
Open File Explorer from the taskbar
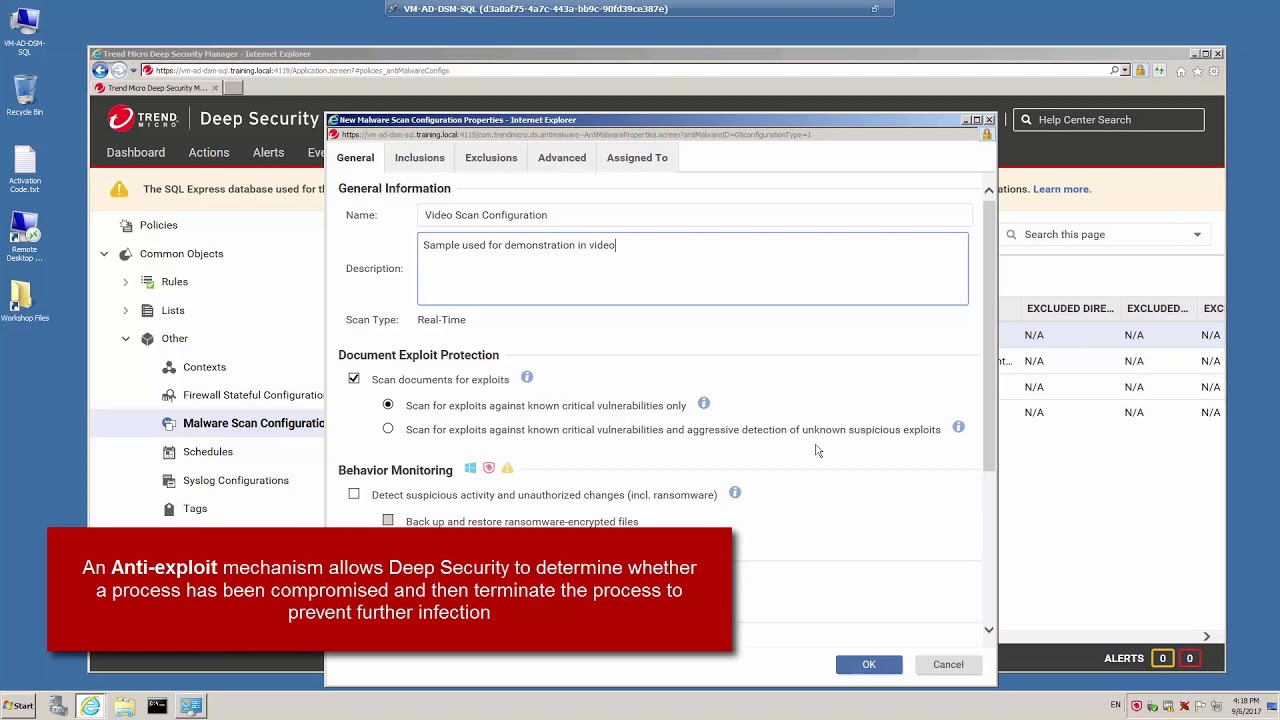124,706
